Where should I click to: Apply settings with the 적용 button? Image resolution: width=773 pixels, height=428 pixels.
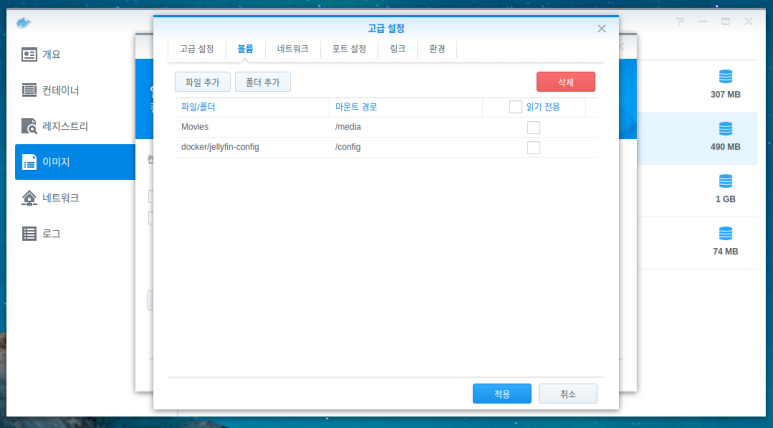502,393
